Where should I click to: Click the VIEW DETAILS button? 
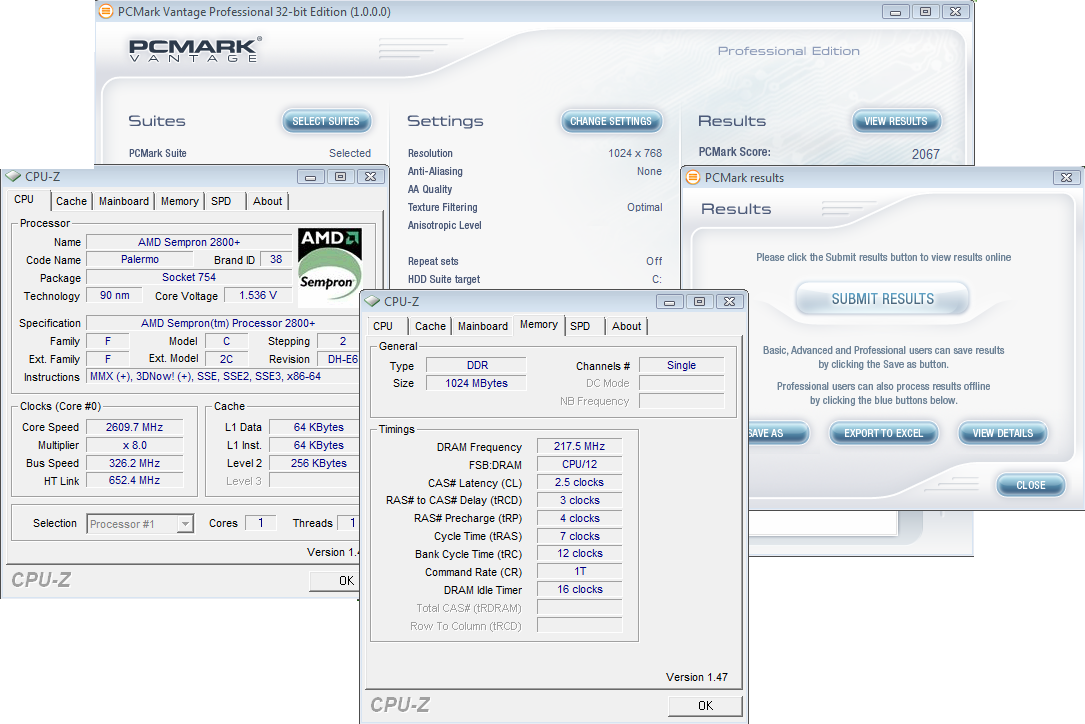click(1003, 433)
